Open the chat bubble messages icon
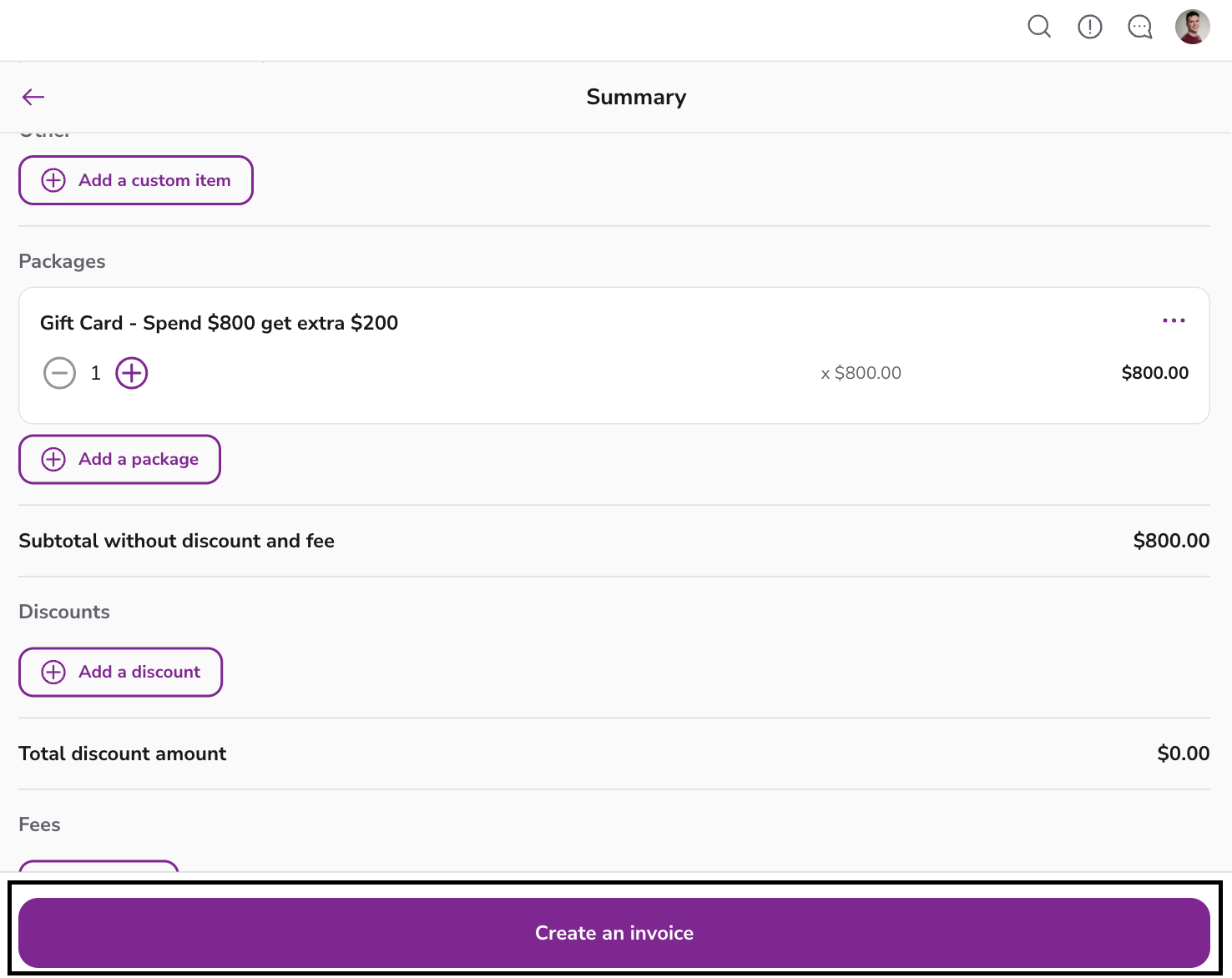Viewport: 1232px width, 978px height. [1140, 27]
